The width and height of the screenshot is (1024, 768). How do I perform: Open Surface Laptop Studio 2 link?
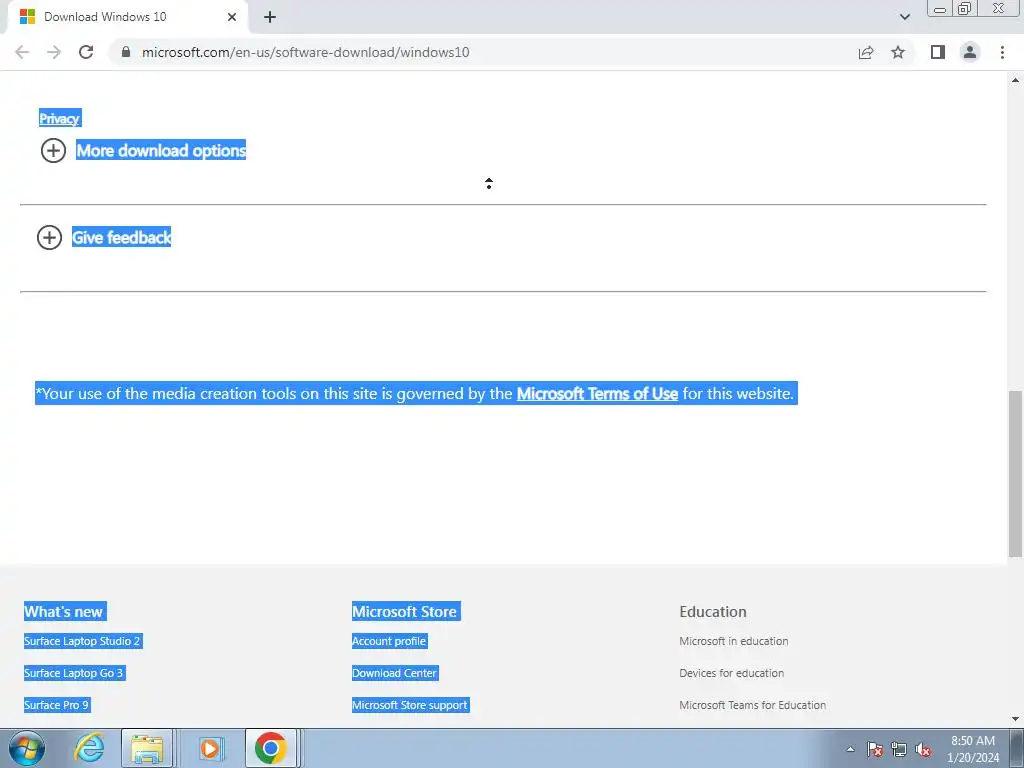pyautogui.click(x=82, y=641)
